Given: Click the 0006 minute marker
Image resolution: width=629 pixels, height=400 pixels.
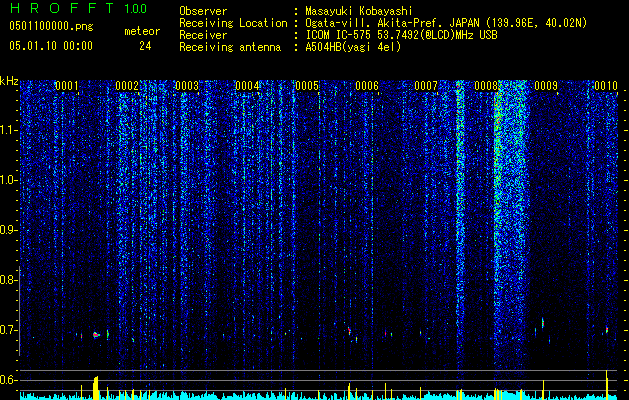Looking at the screenshot, I should click(x=367, y=86).
